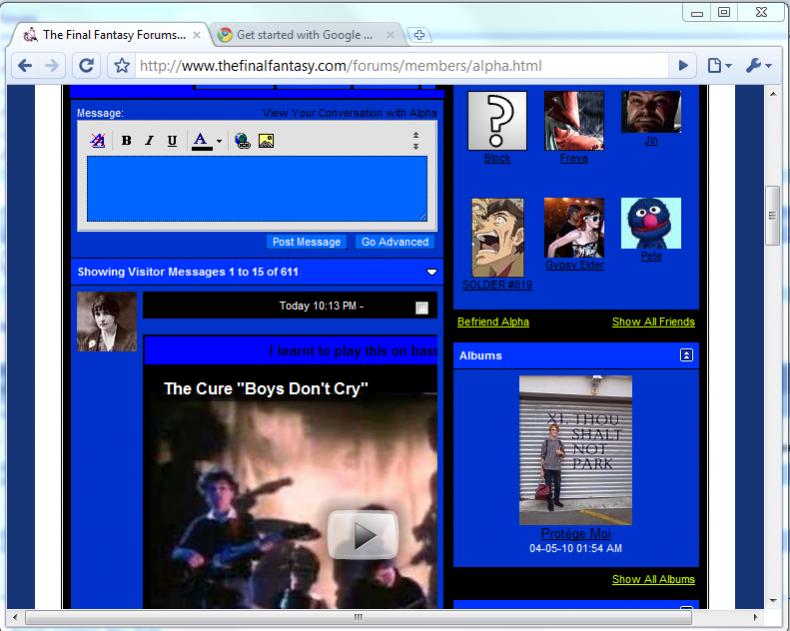The image size is (790, 631).
Task: Reload the current page
Action: pyautogui.click(x=87, y=66)
